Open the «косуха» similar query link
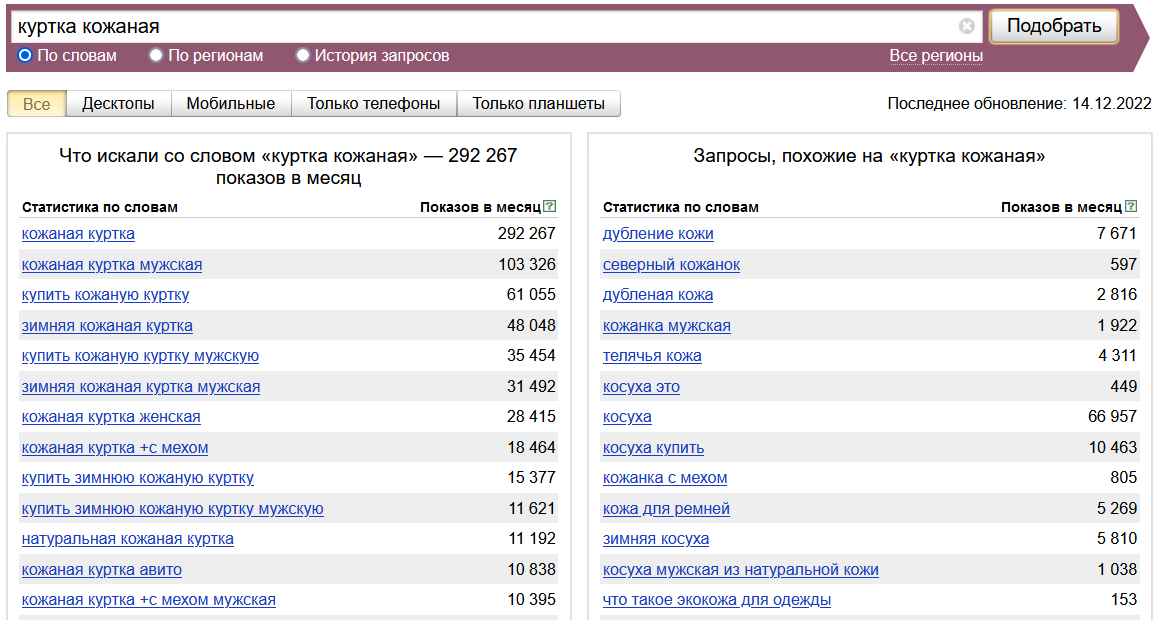The height and width of the screenshot is (620, 1161). click(626, 416)
